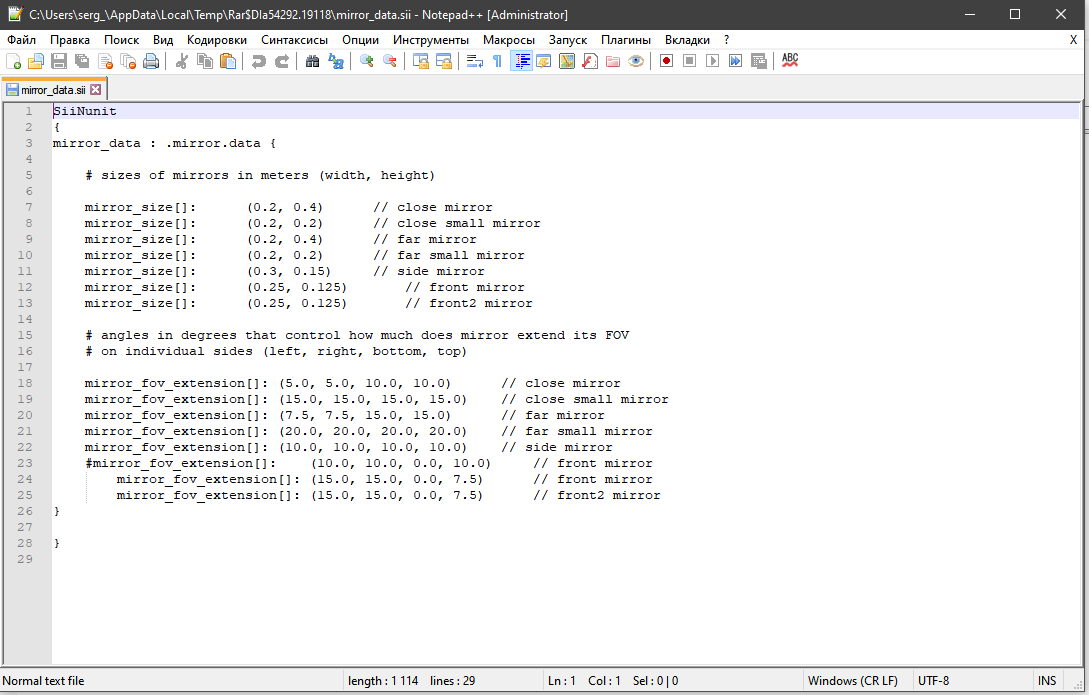Screen dimensions: 1089x695
Task: Open Find with the binoculars icon
Action: click(313, 61)
